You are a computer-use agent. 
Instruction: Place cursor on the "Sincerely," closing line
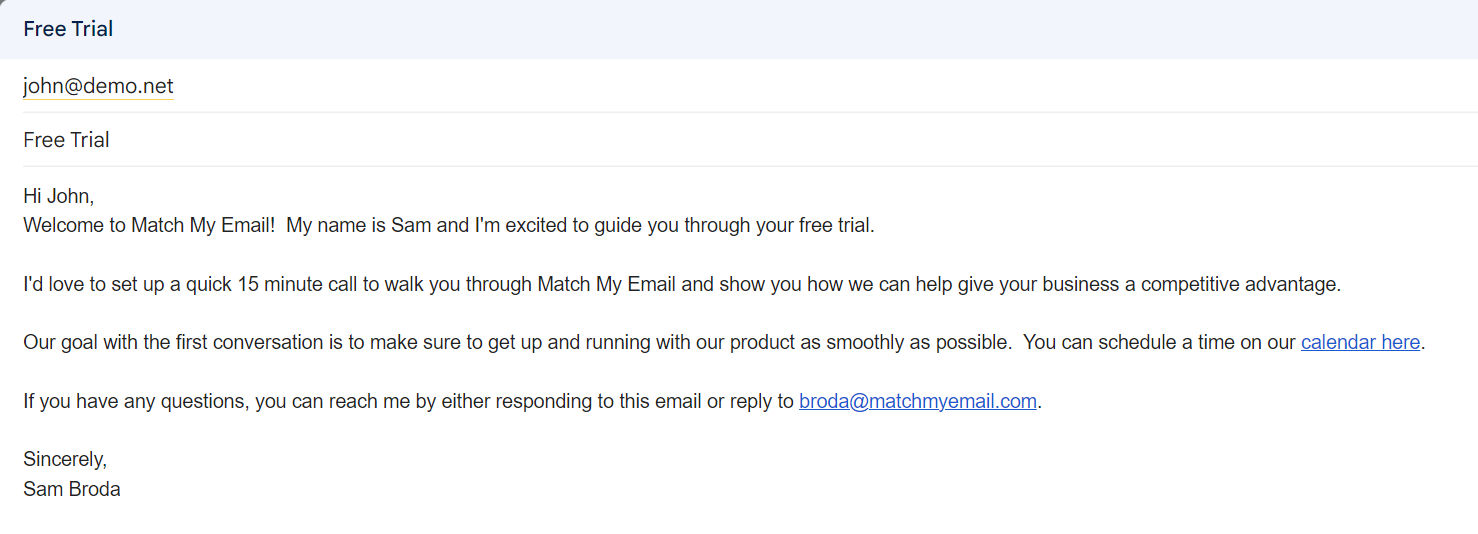pos(65,460)
